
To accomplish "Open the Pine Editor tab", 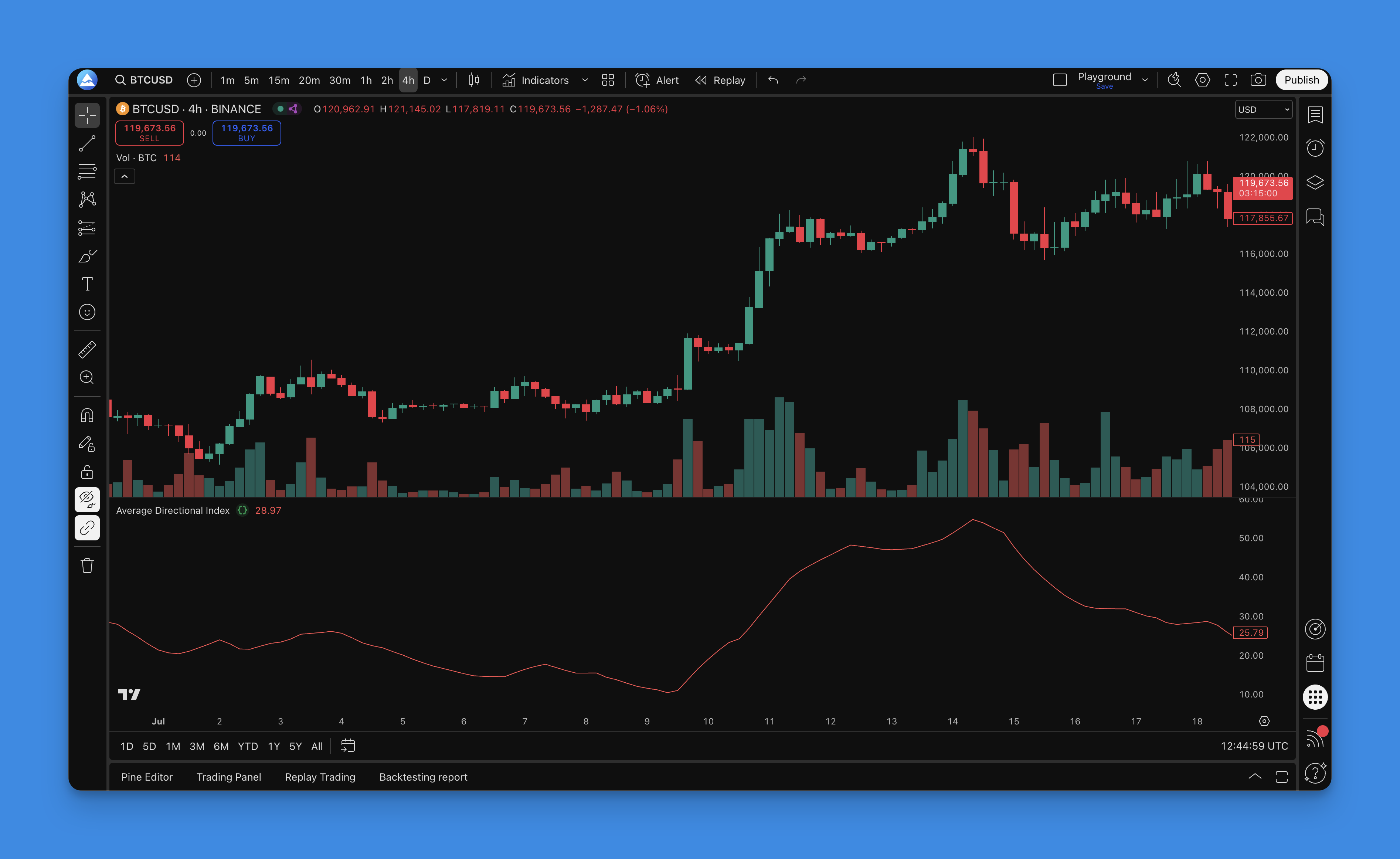I will (147, 777).
